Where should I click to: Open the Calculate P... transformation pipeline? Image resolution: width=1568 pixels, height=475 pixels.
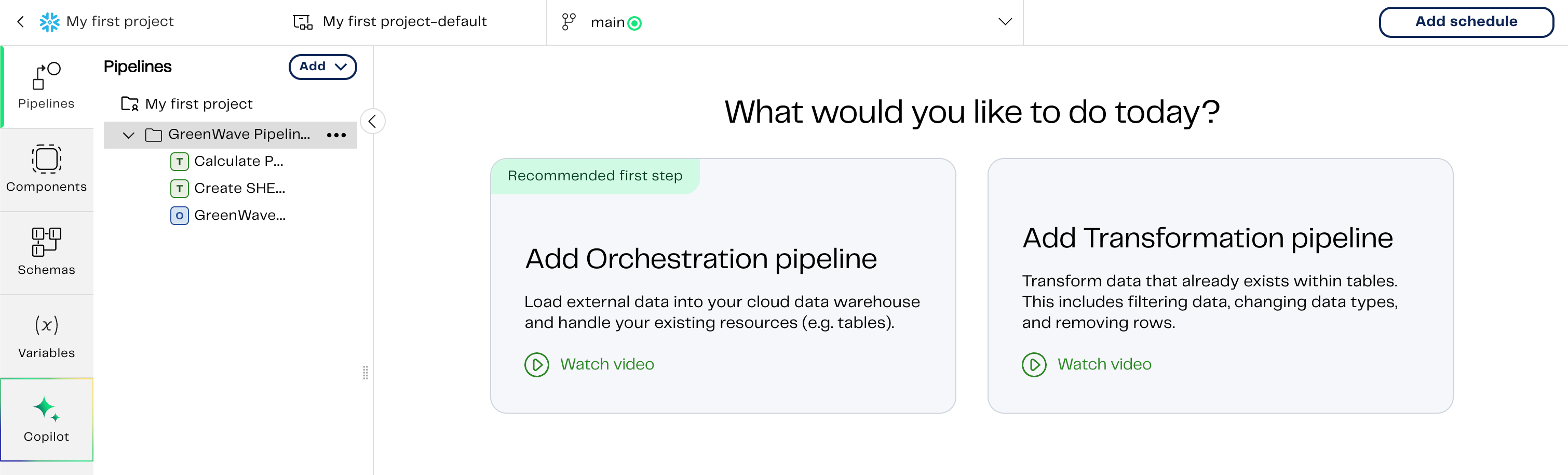point(238,162)
